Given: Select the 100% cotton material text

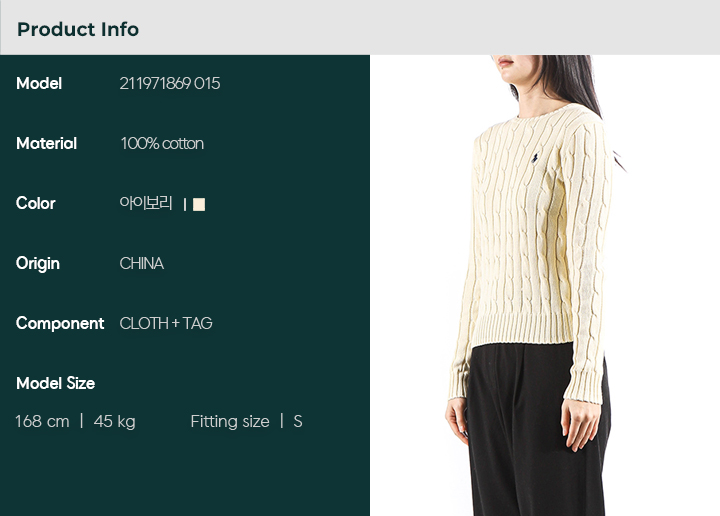Looking at the screenshot, I should (162, 144).
